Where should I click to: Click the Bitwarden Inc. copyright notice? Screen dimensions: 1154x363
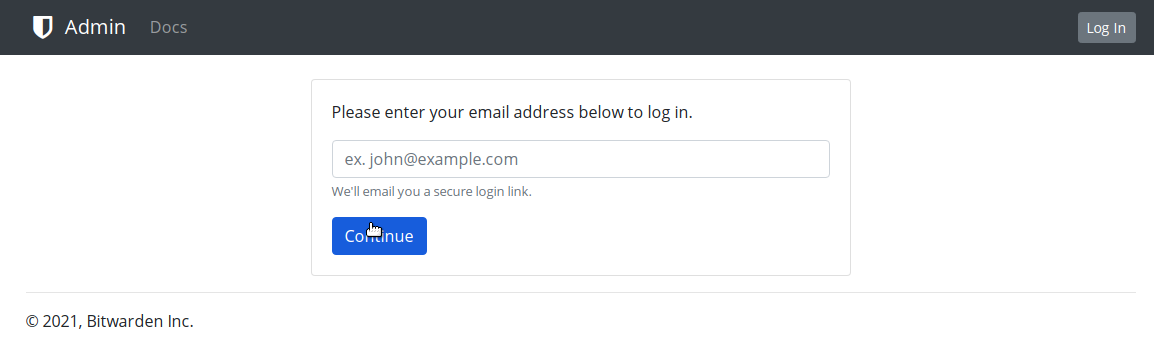[x=110, y=321]
